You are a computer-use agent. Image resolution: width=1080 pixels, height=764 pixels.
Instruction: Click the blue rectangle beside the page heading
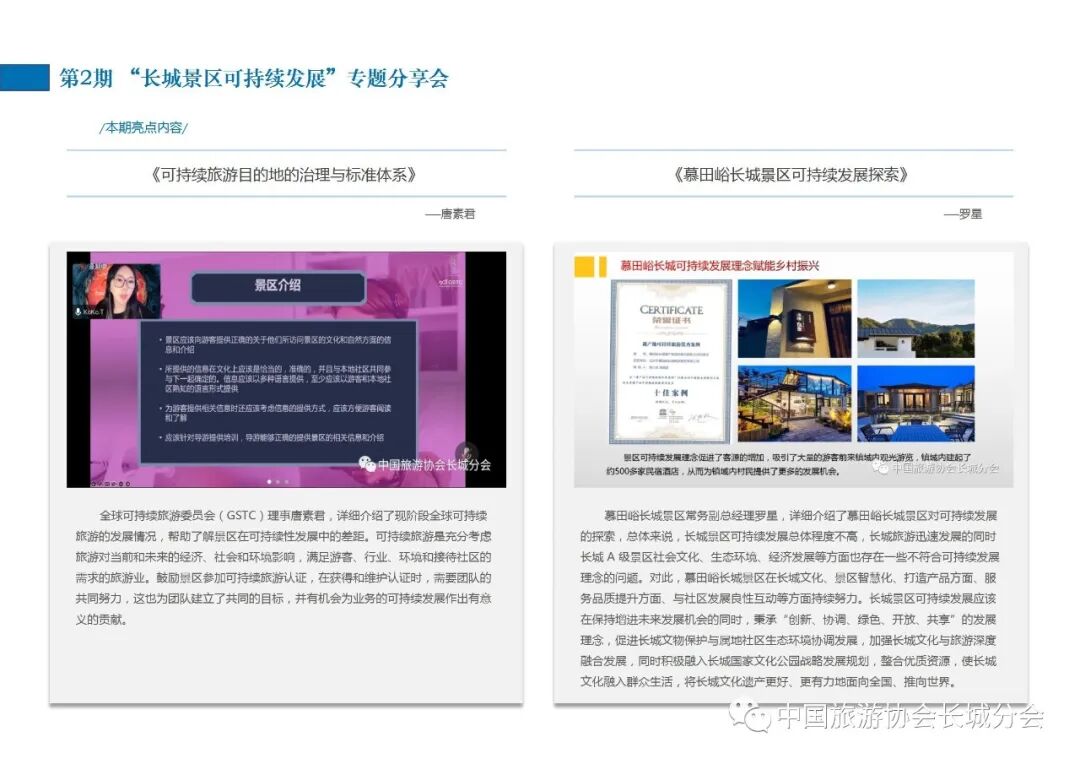25,78
